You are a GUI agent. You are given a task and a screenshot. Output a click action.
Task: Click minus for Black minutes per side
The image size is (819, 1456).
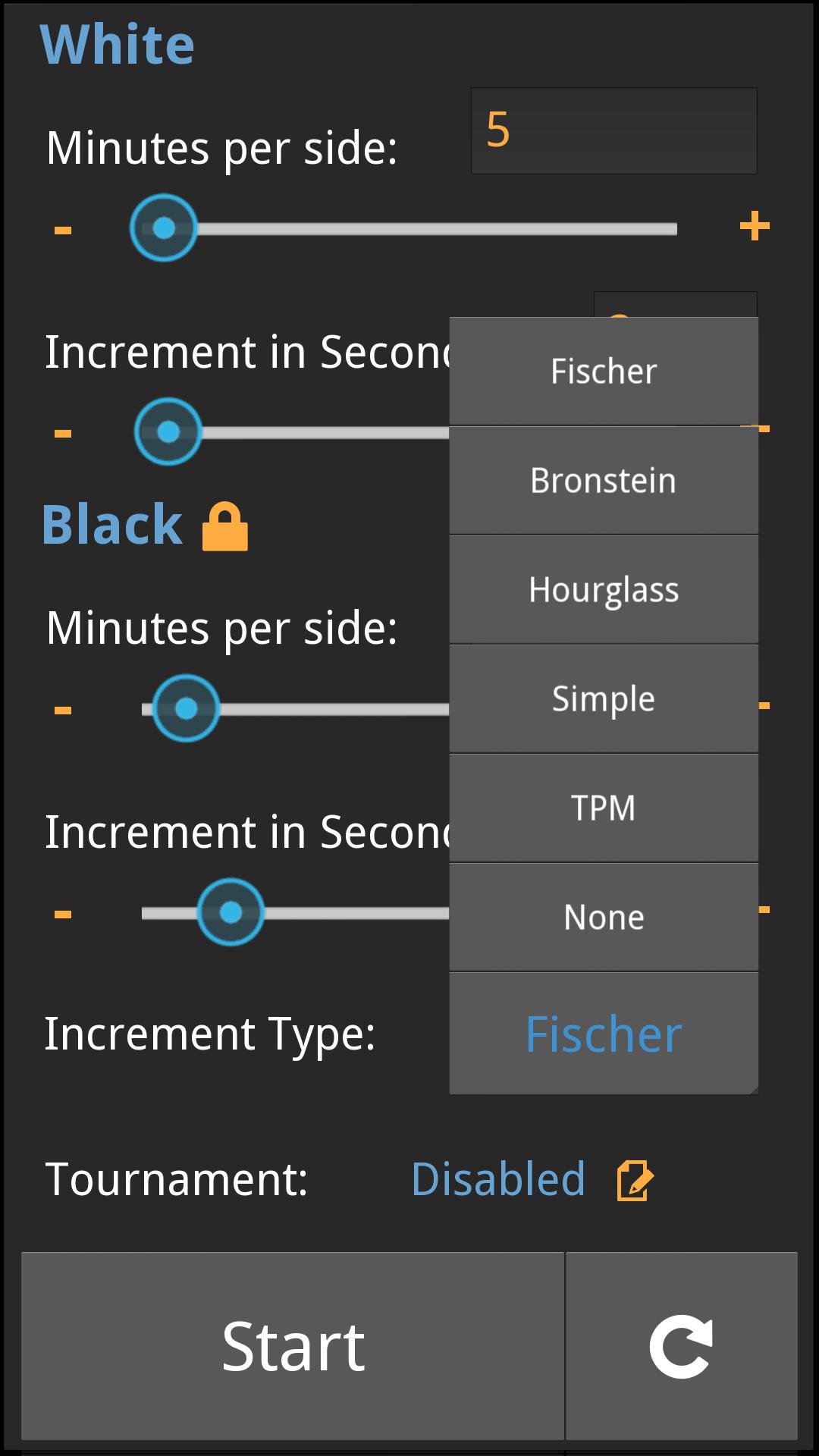63,710
